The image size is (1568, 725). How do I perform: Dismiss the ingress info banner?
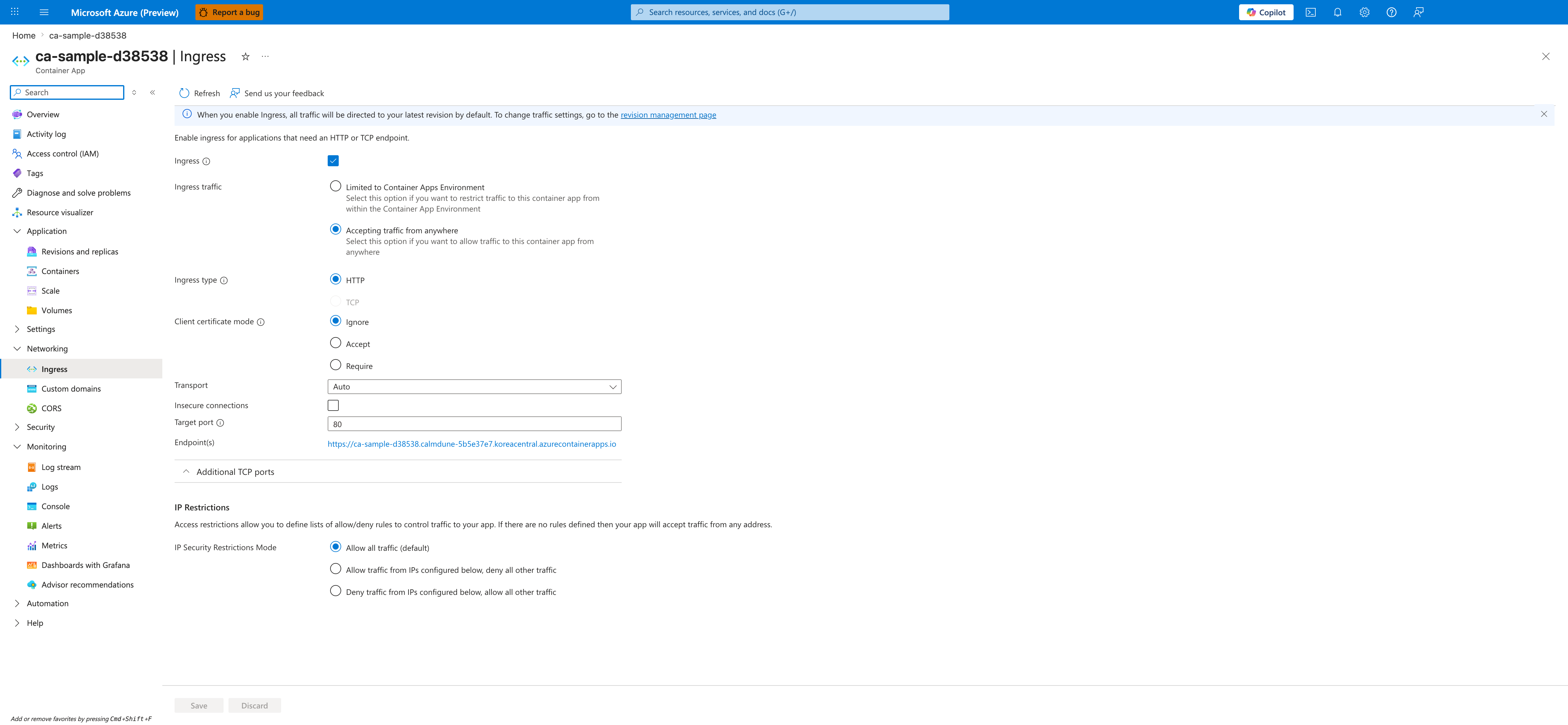(1543, 115)
